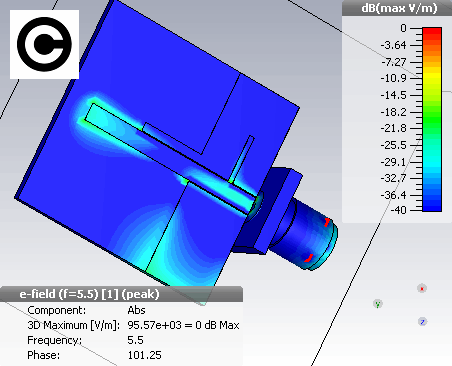
Task: Click the e-field (f=5.5) [1] (peak) header
Action: (x=89, y=294)
